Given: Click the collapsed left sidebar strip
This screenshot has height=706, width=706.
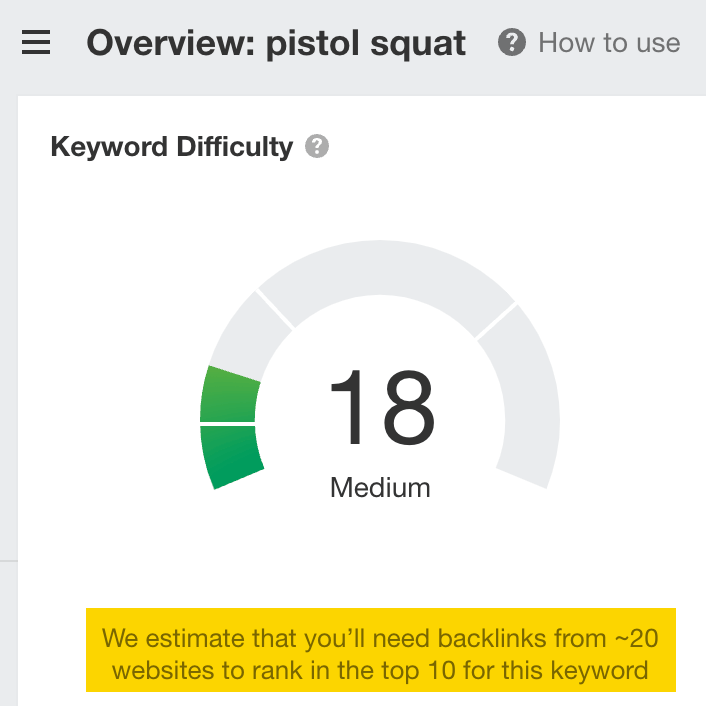Looking at the screenshot, I should click(9, 401).
